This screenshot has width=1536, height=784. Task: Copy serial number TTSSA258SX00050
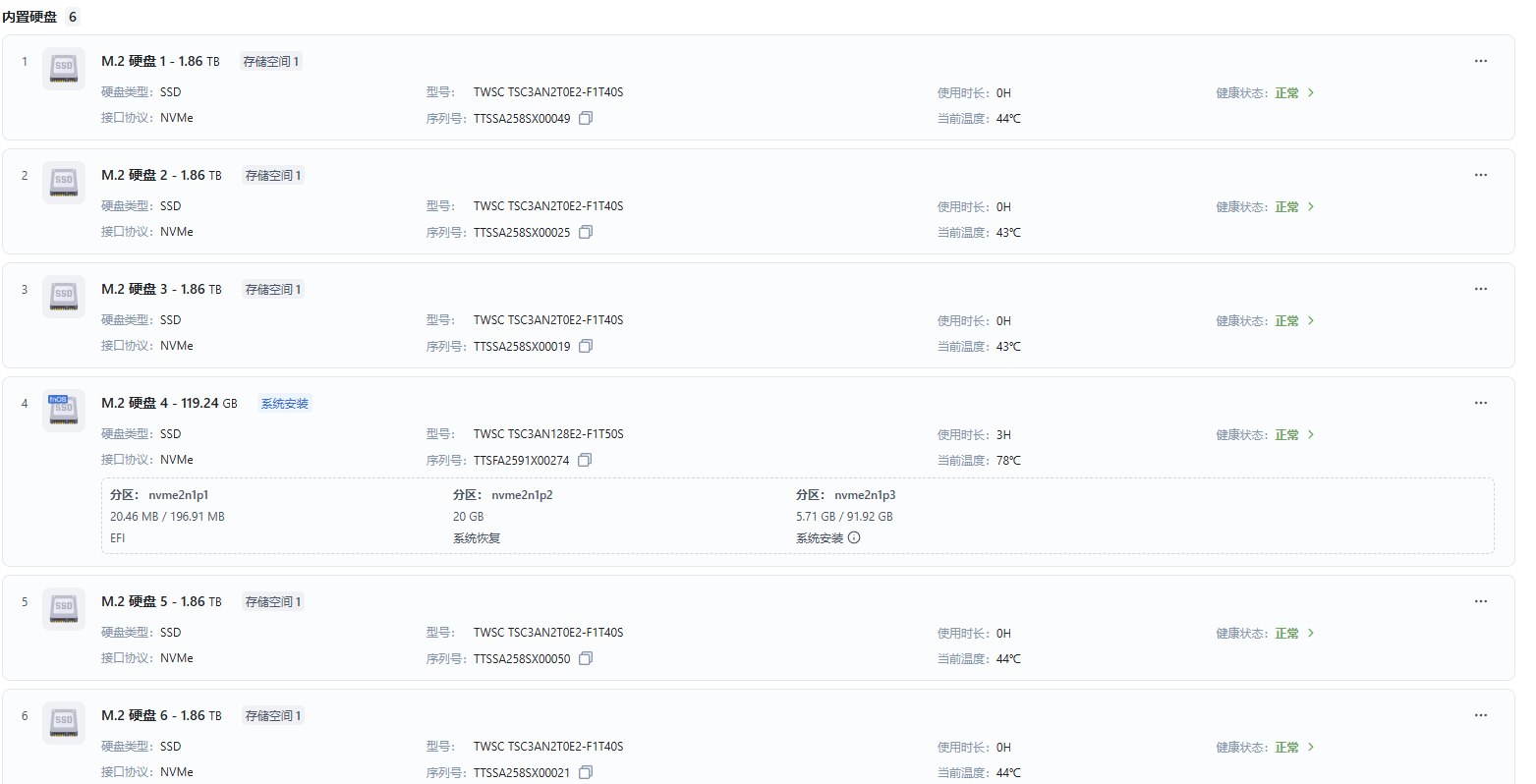click(586, 659)
